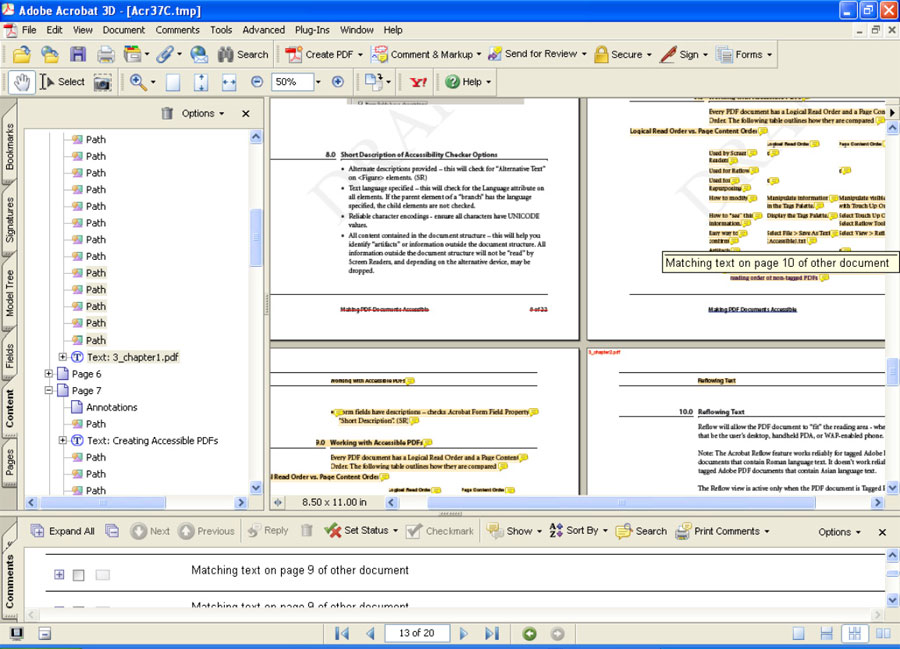Go to next page arrow
Viewport: 900px width, 649px height.
(x=464, y=634)
